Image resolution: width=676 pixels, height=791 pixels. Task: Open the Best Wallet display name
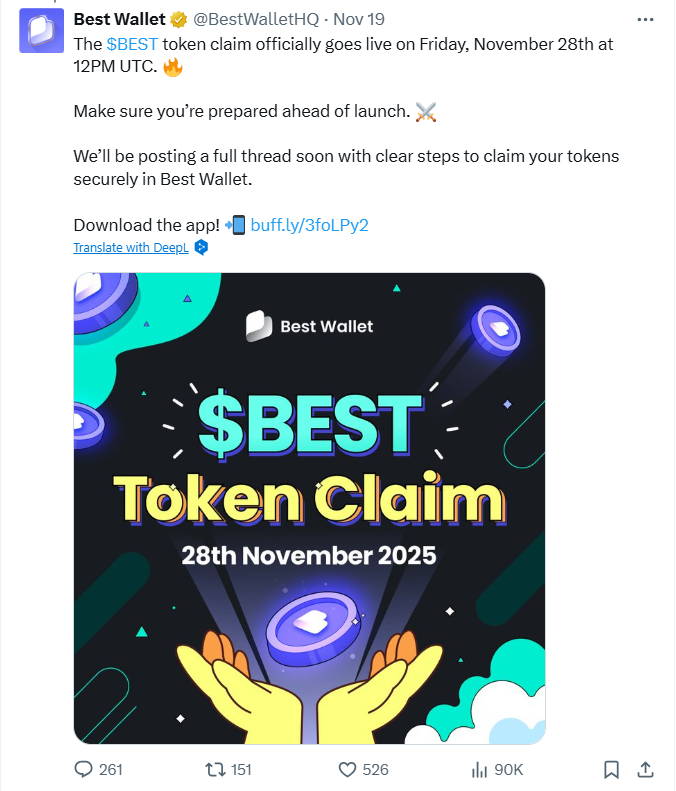click(119, 19)
